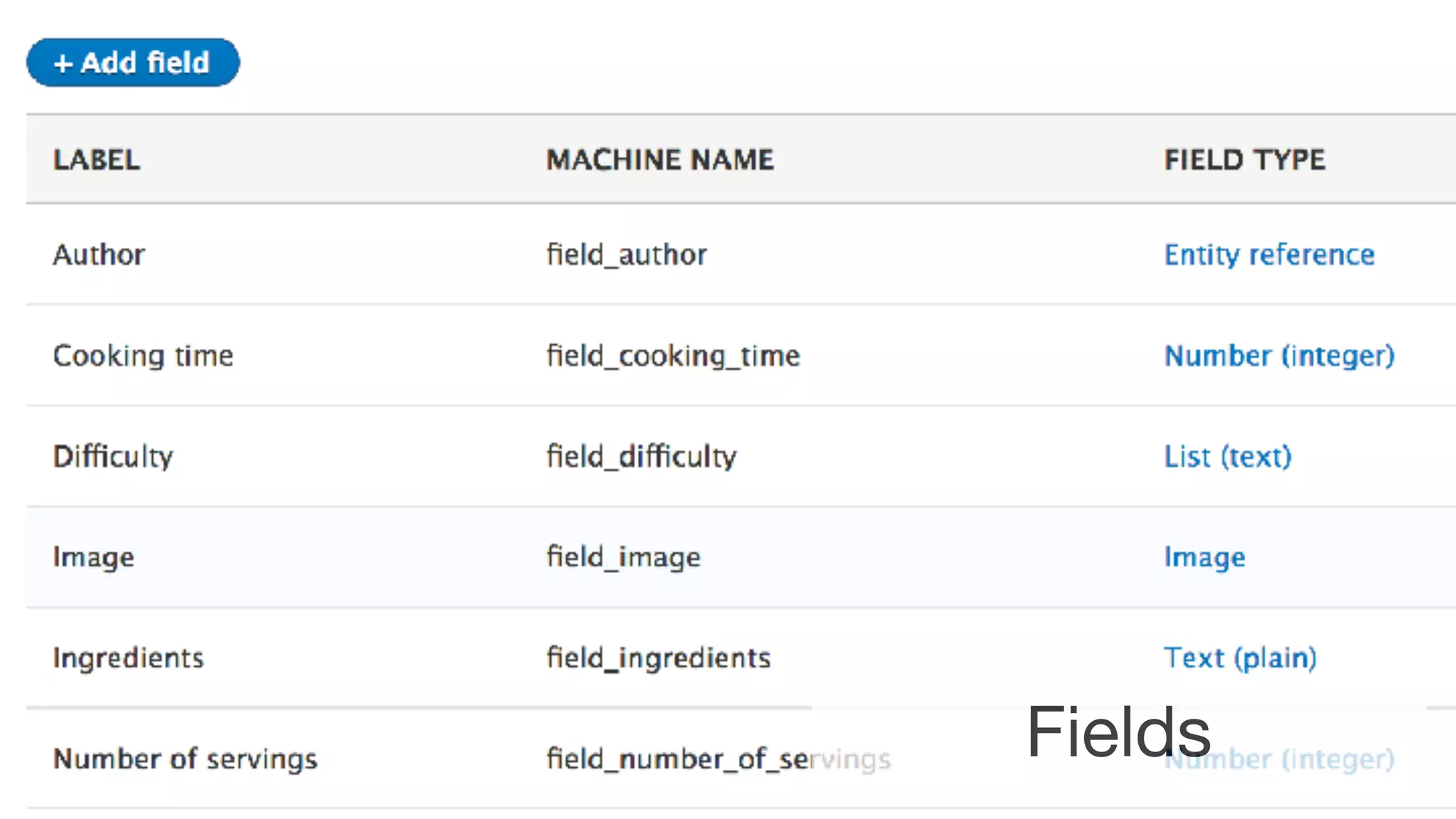Open the Text (plain) field type link
Viewport: 1456px width, 819px height.
point(1240,658)
